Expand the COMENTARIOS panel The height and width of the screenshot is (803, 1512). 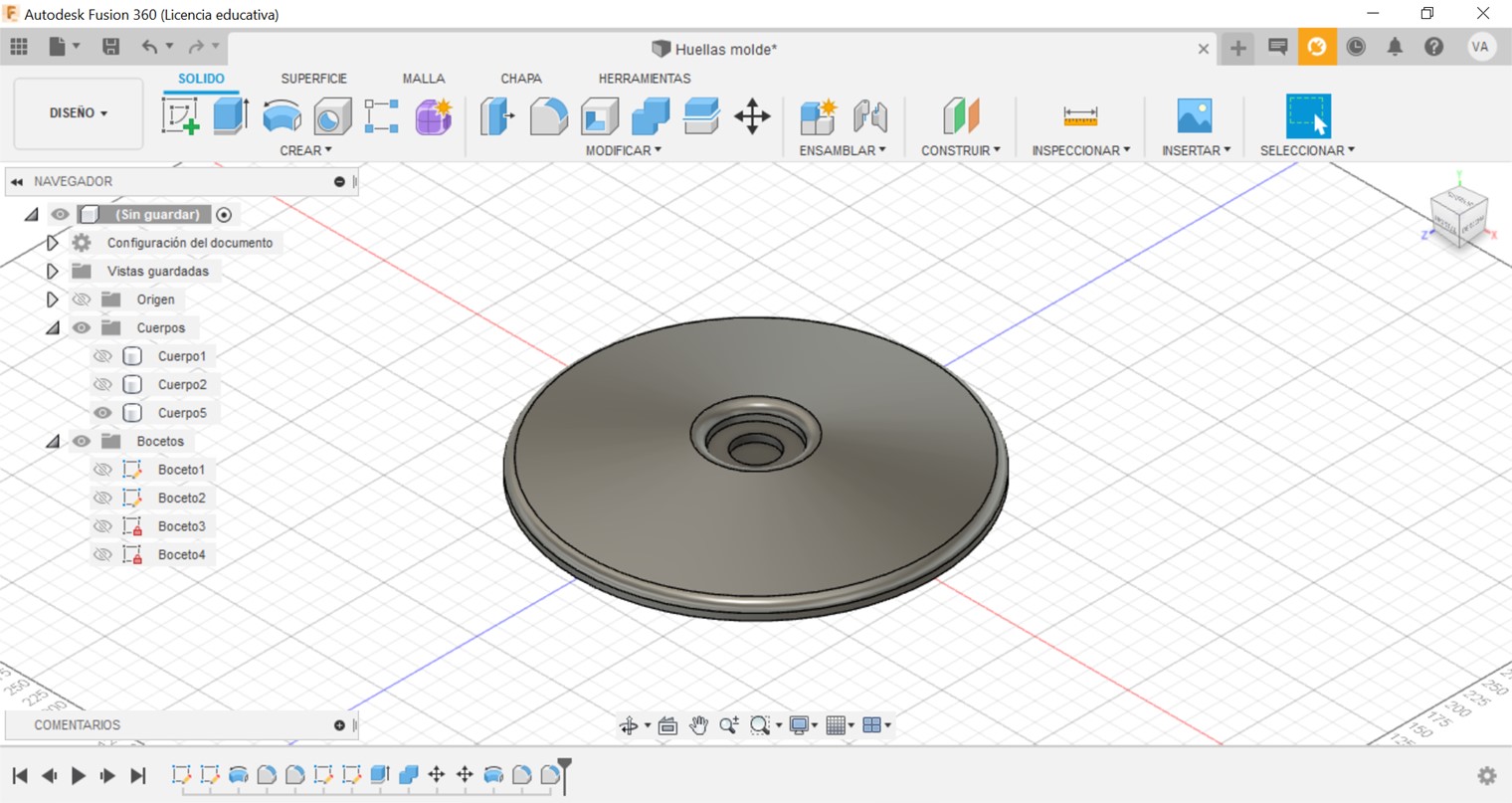[339, 725]
